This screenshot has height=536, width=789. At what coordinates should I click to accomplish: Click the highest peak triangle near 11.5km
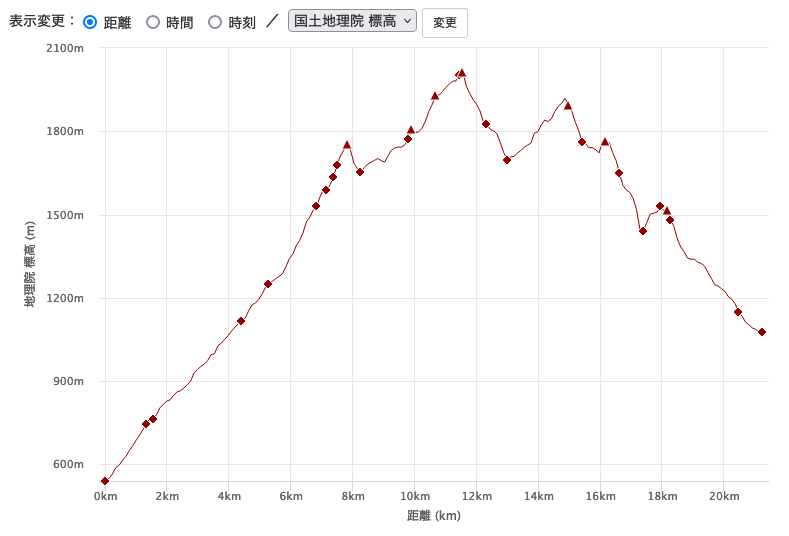click(462, 73)
